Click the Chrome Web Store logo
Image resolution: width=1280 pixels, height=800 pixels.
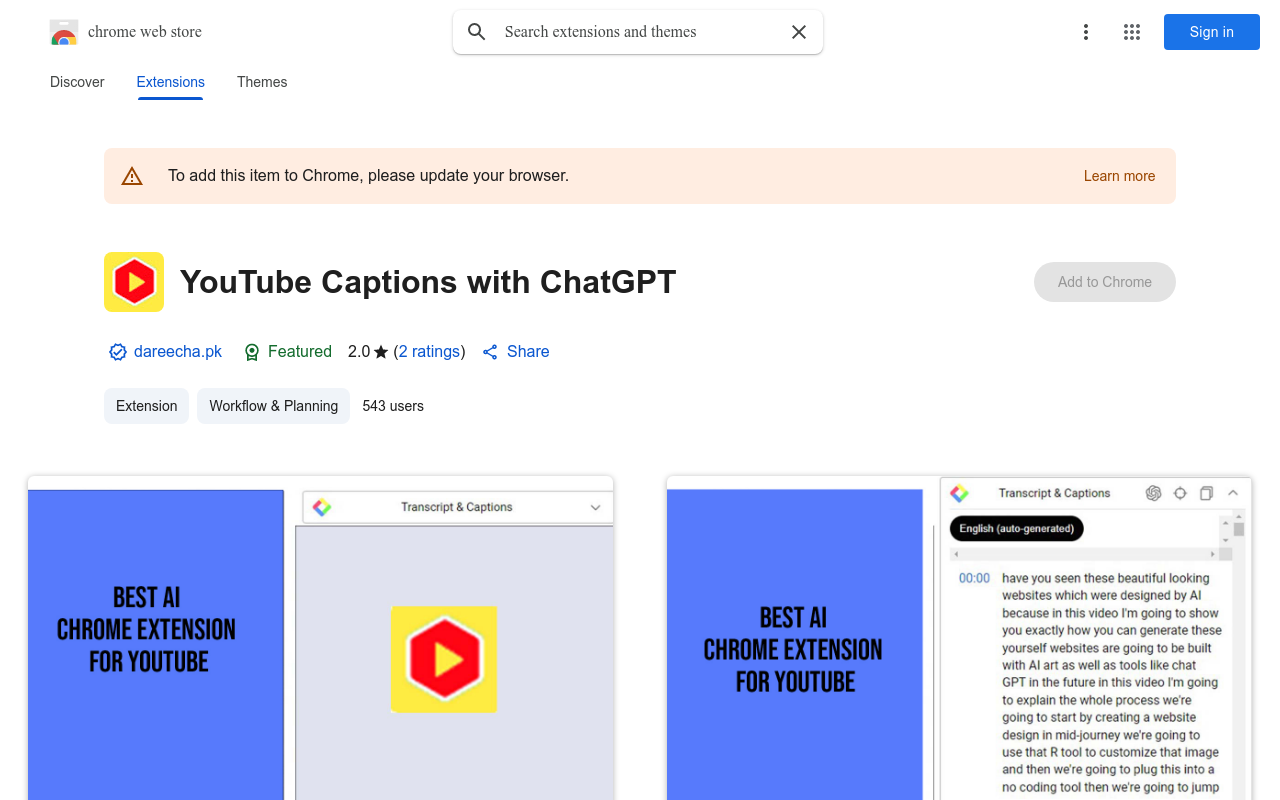tap(64, 32)
